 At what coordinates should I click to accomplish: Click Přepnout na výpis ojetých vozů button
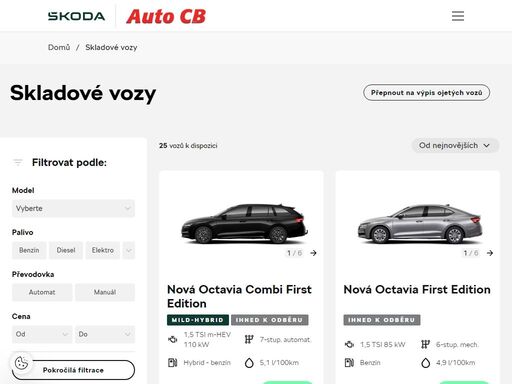(x=426, y=93)
